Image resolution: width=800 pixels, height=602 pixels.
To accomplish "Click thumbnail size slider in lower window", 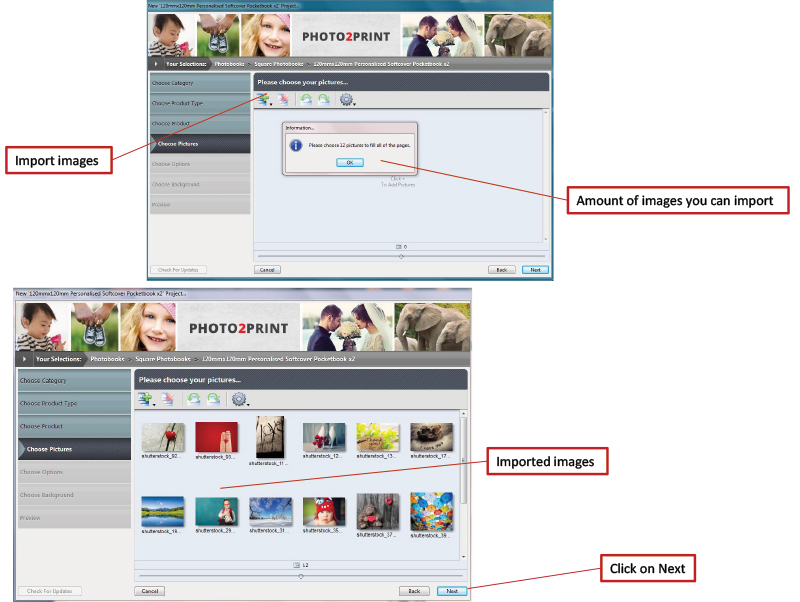I will point(301,576).
